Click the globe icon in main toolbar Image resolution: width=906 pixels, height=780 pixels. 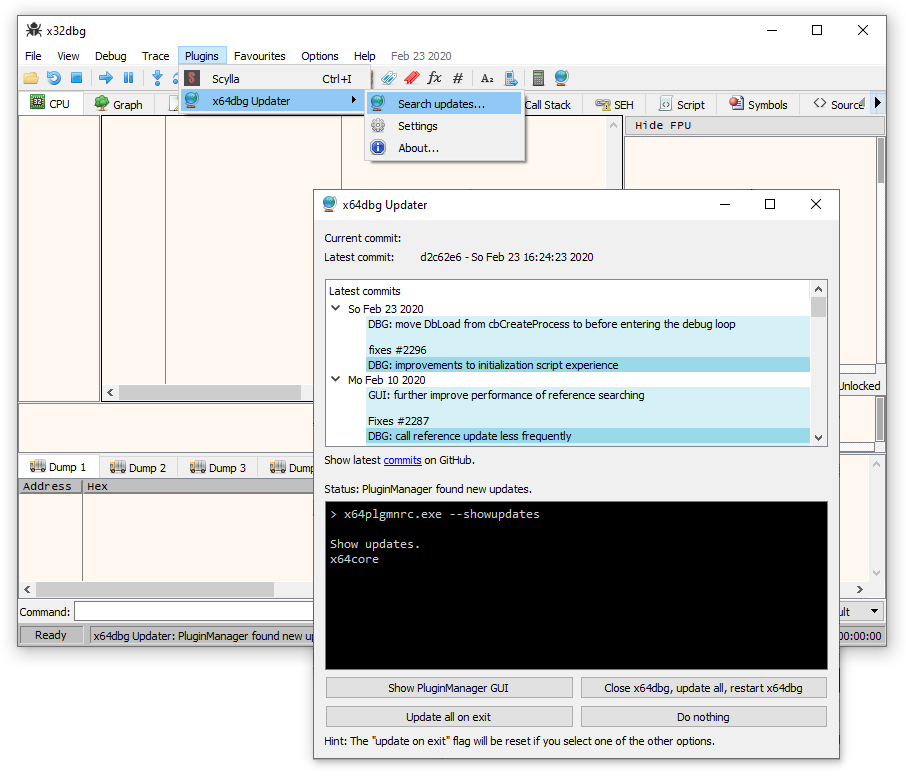pos(561,77)
